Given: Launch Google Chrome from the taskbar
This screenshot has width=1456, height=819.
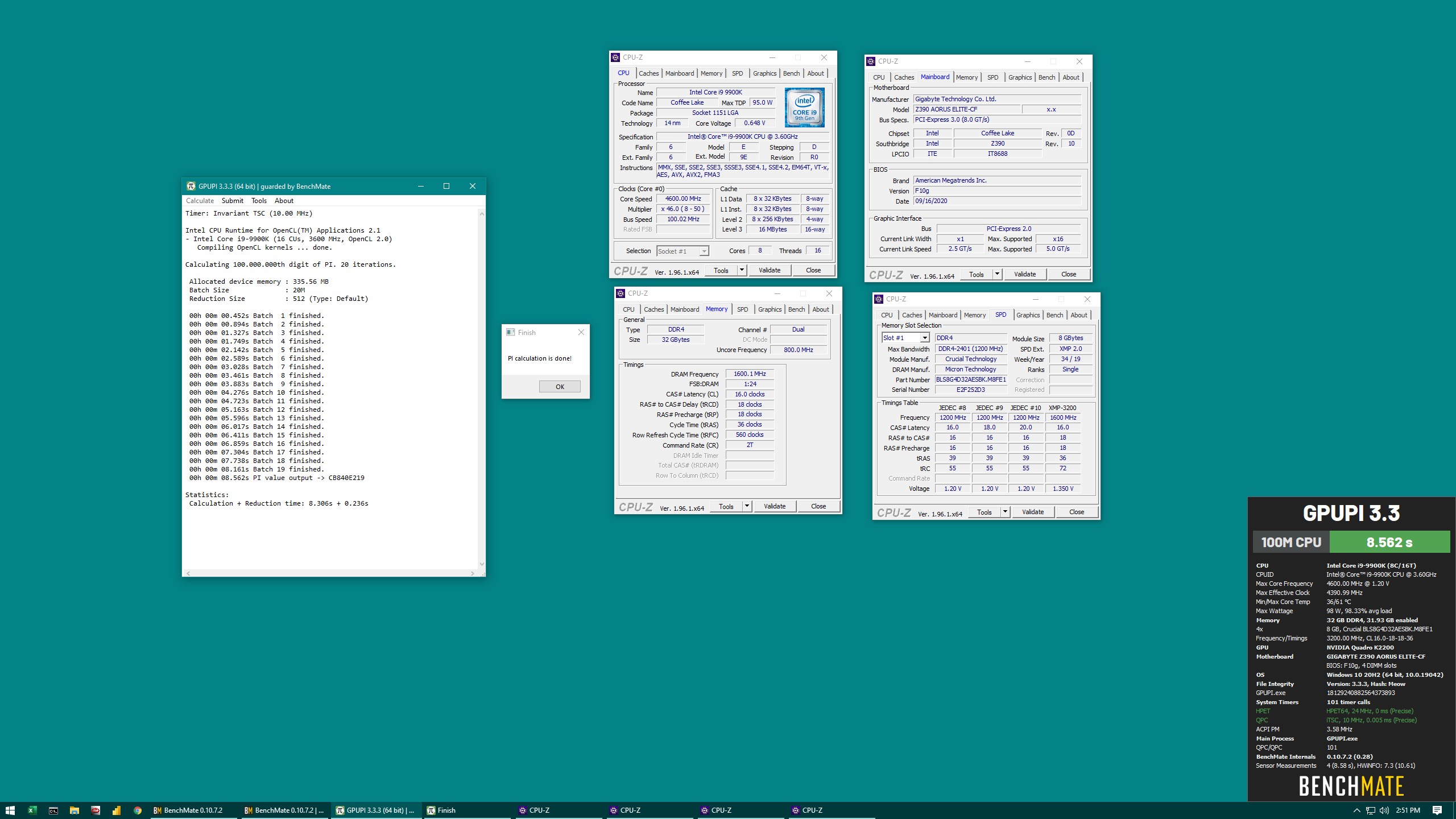Looking at the screenshot, I should click(137, 810).
